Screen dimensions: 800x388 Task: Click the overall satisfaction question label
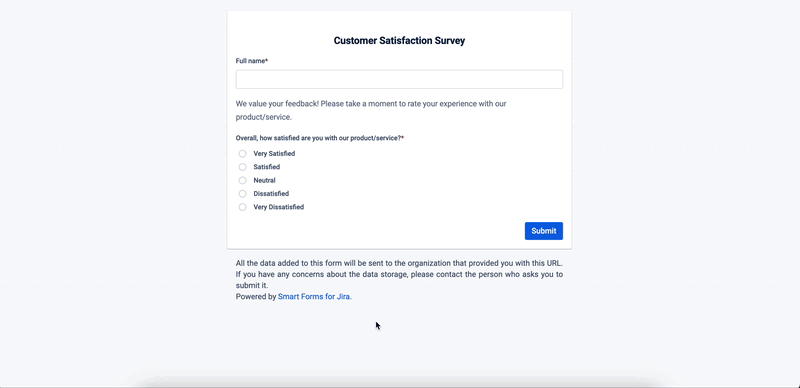319,138
